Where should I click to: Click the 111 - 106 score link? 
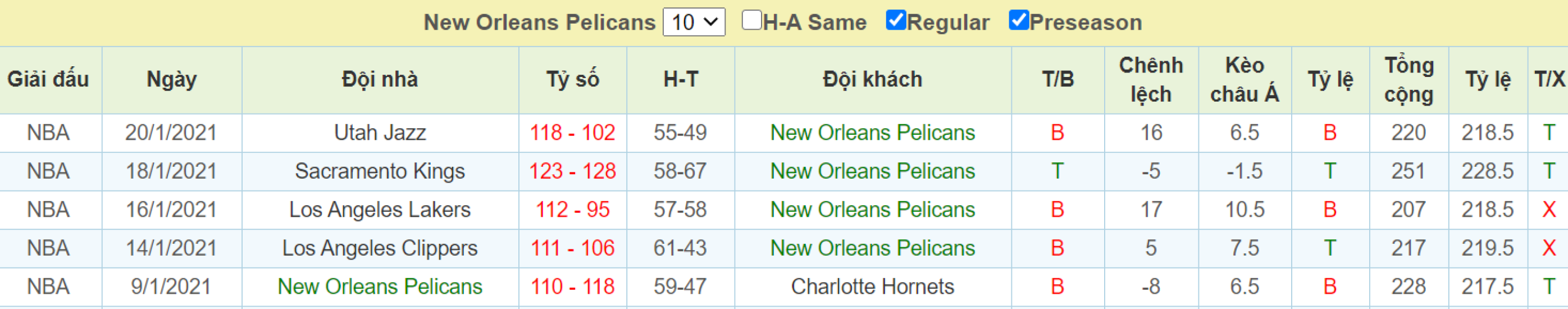pyautogui.click(x=572, y=248)
